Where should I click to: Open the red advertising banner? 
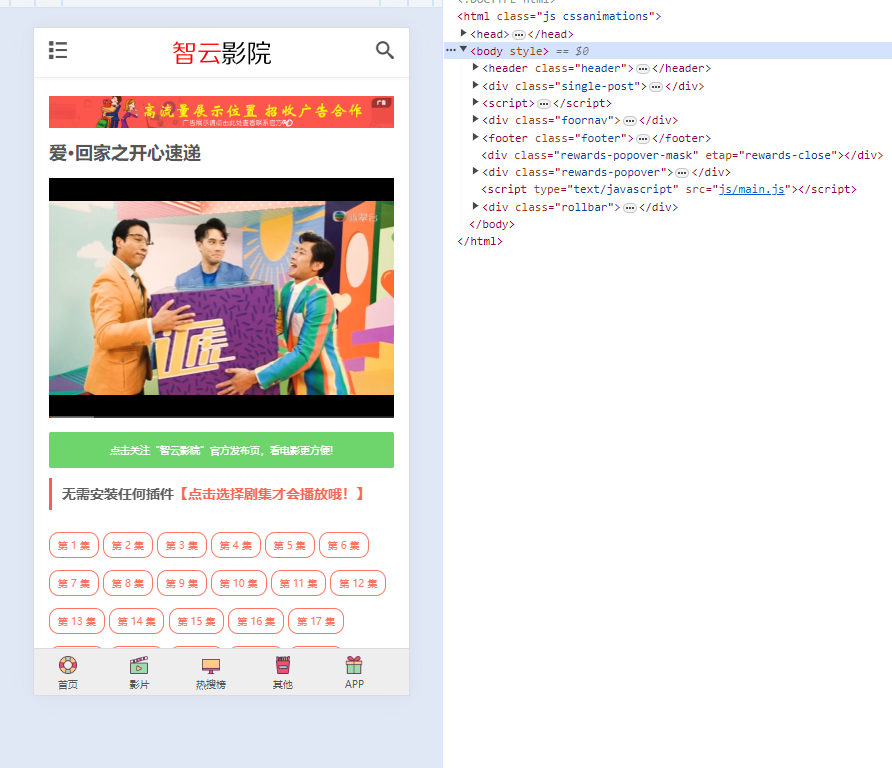click(221, 112)
